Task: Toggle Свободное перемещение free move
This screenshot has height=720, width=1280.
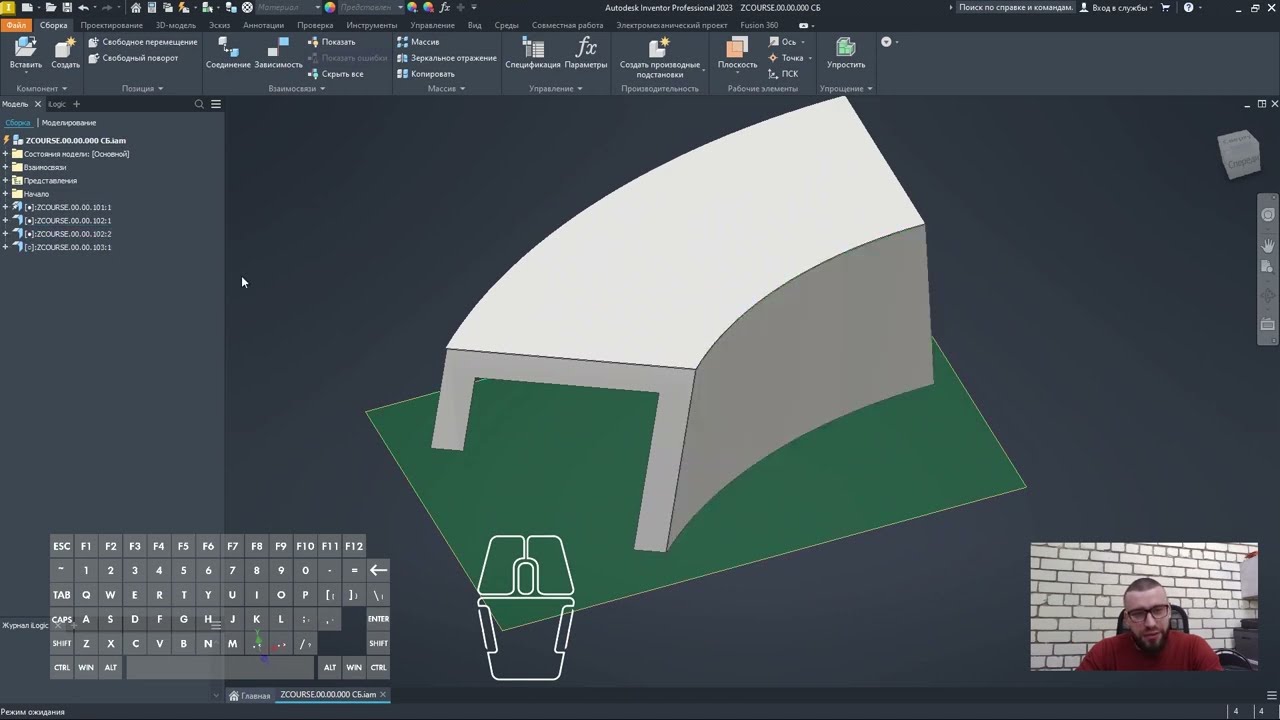Action: 143,42
